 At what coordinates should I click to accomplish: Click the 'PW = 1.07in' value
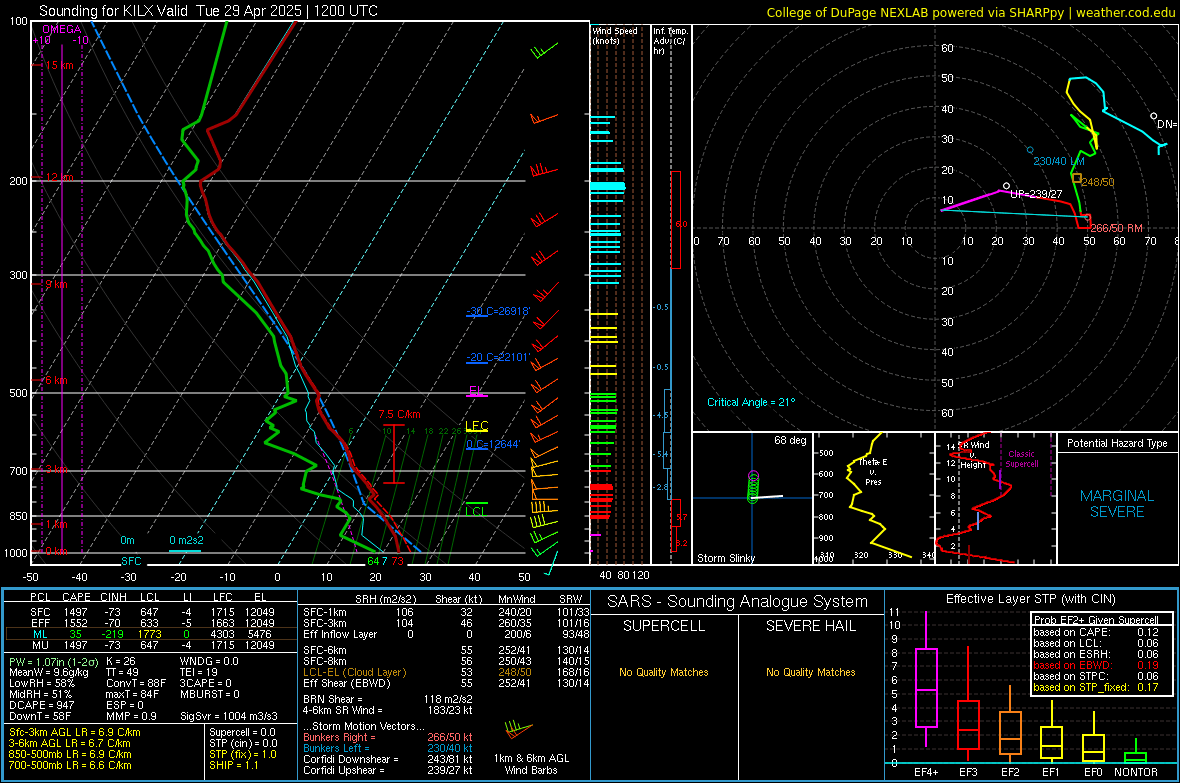tap(54, 662)
